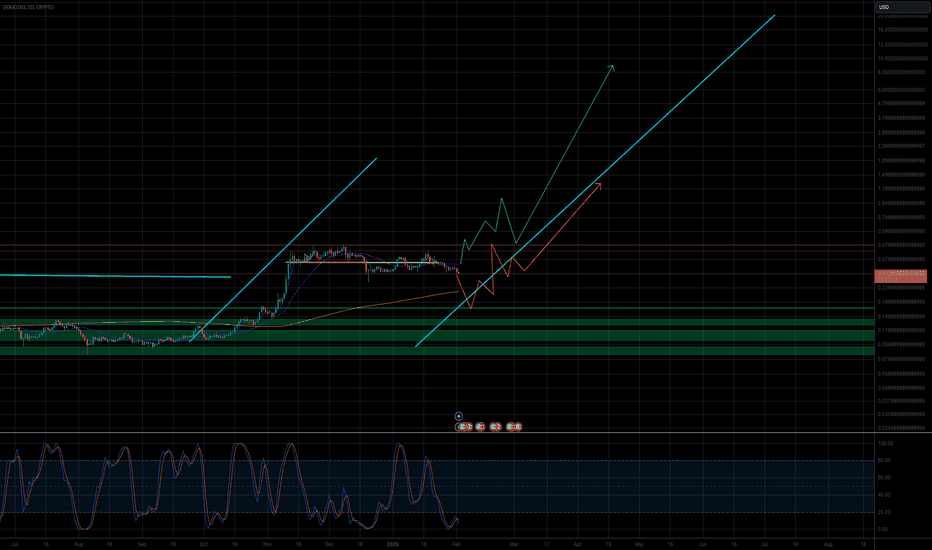This screenshot has width=932, height=550.
Task: Click the 20.00 oscillator scale label
Action: tap(884, 512)
